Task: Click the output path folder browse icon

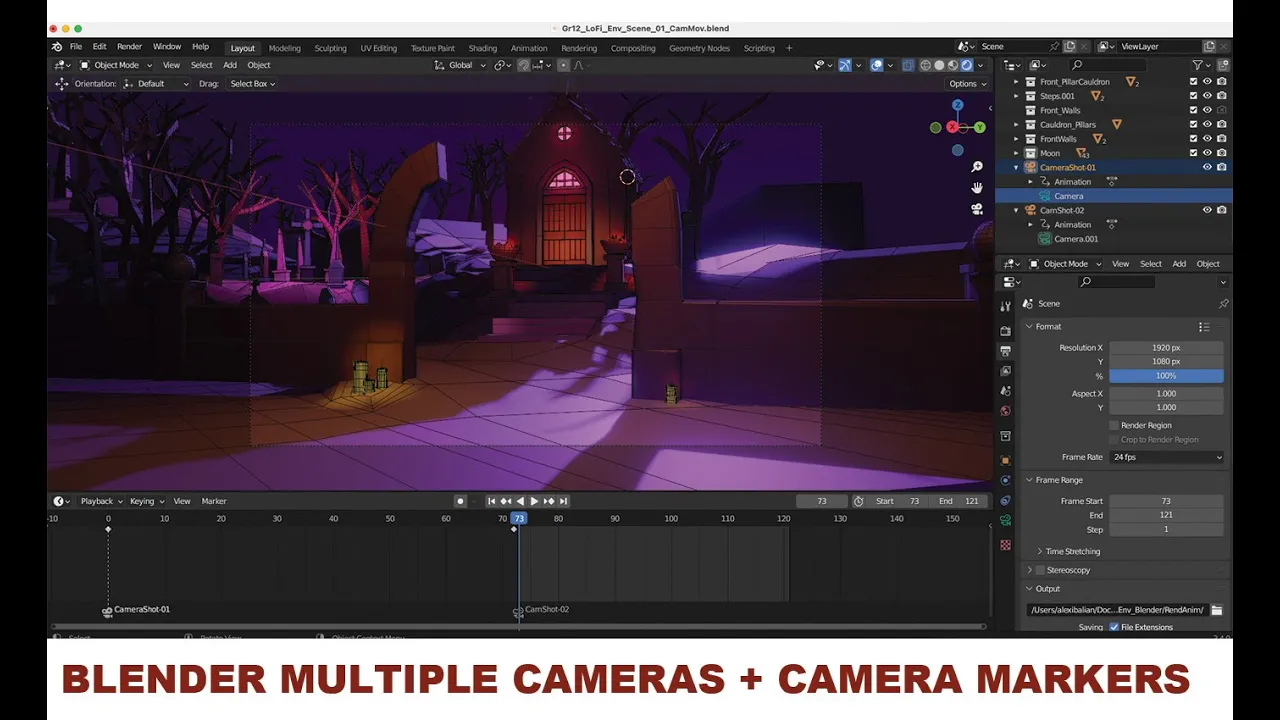Action: [x=1217, y=610]
